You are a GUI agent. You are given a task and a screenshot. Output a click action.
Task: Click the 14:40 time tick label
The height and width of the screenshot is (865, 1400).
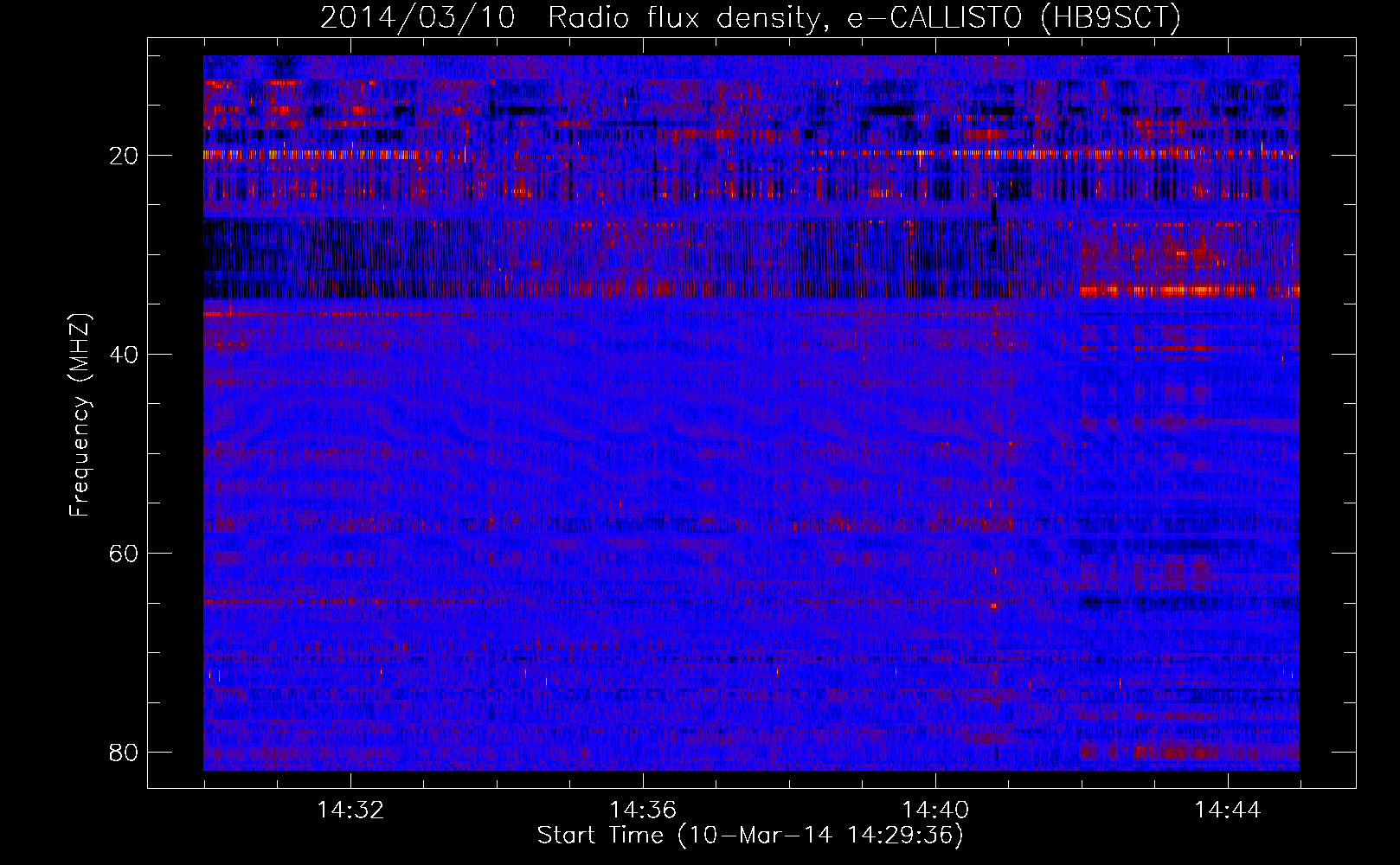[x=935, y=811]
